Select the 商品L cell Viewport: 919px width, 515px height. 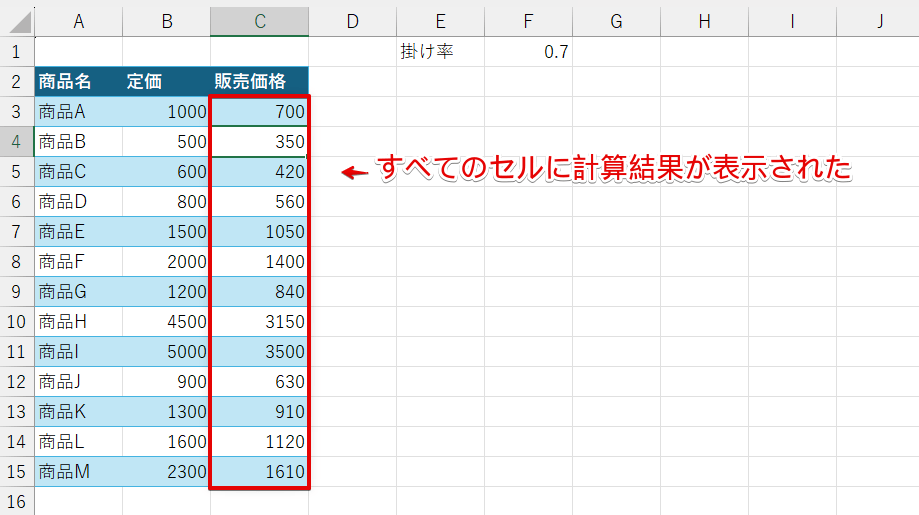(x=79, y=441)
